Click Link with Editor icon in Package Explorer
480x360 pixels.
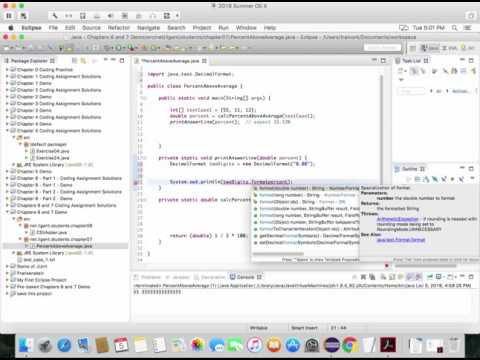(x=83, y=61)
